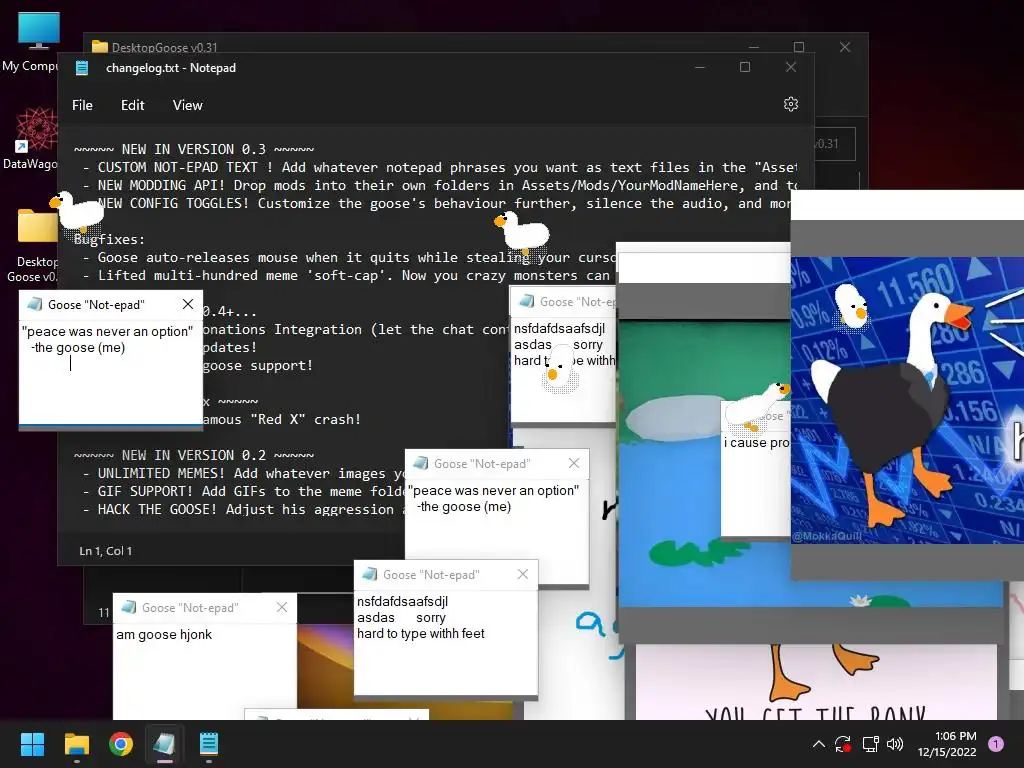
Task: Click "-the goose (me)" in the center Not-epad
Action: [x=464, y=507]
